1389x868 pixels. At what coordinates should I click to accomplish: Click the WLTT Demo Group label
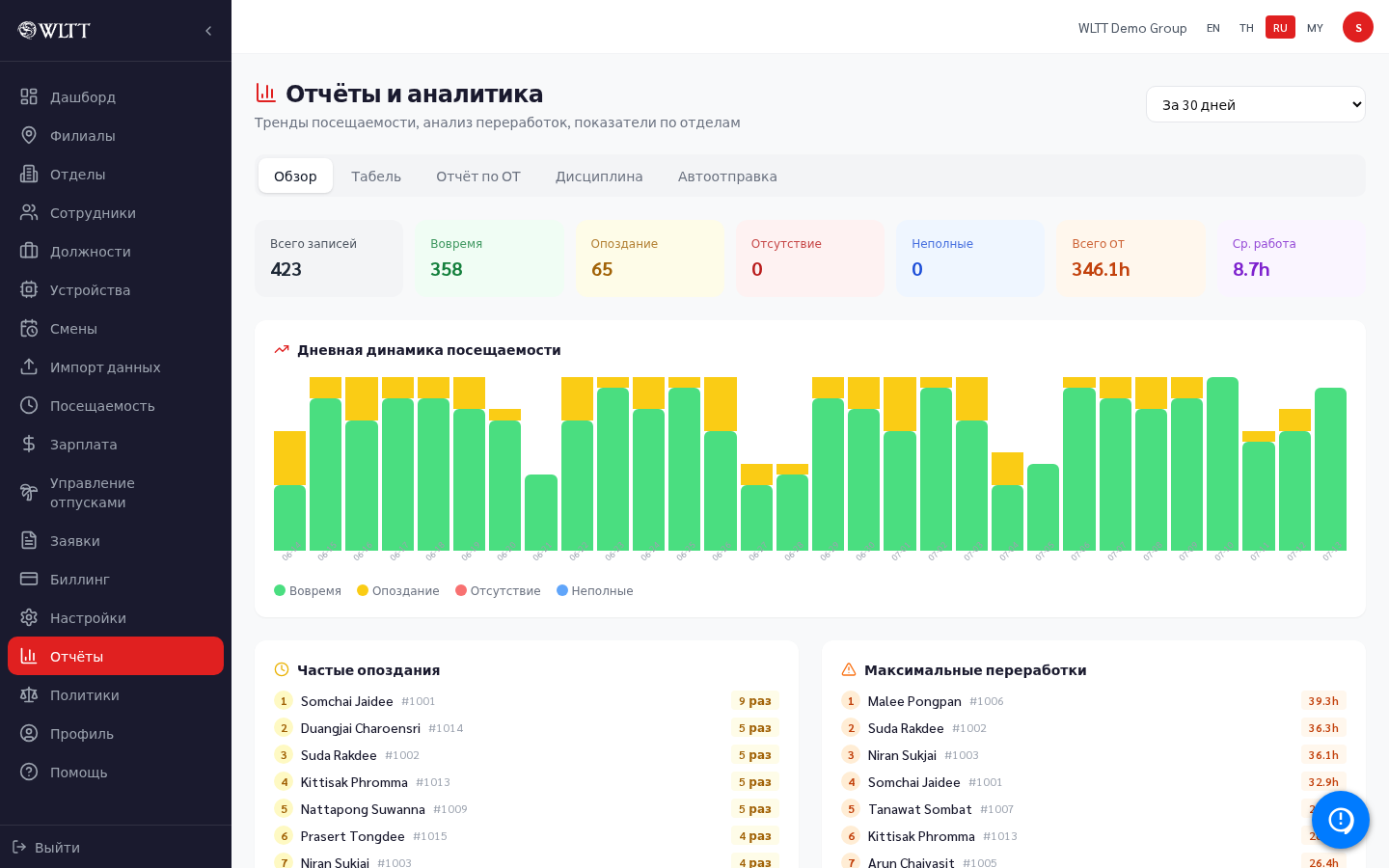click(x=1132, y=28)
